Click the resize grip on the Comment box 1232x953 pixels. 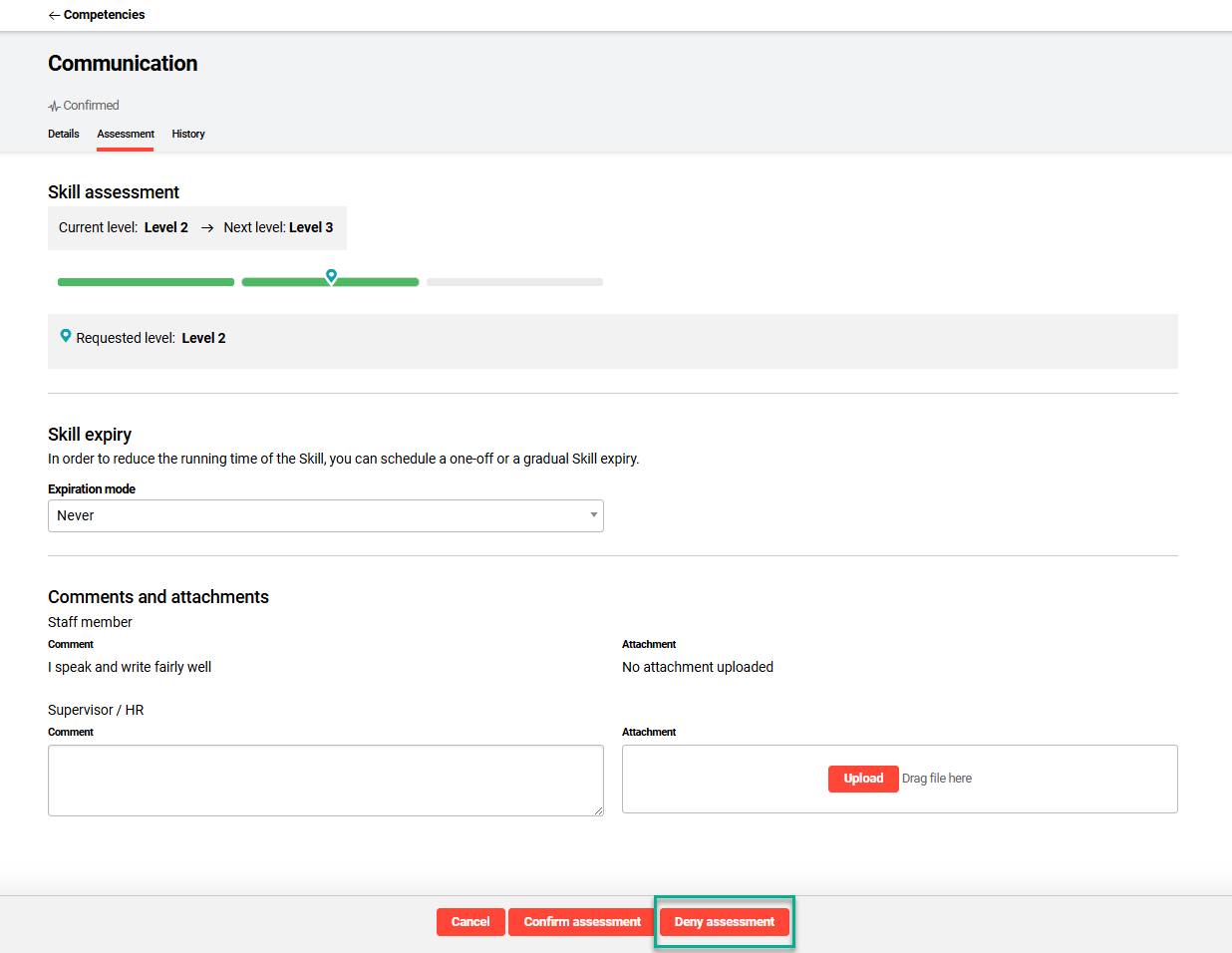click(x=599, y=811)
